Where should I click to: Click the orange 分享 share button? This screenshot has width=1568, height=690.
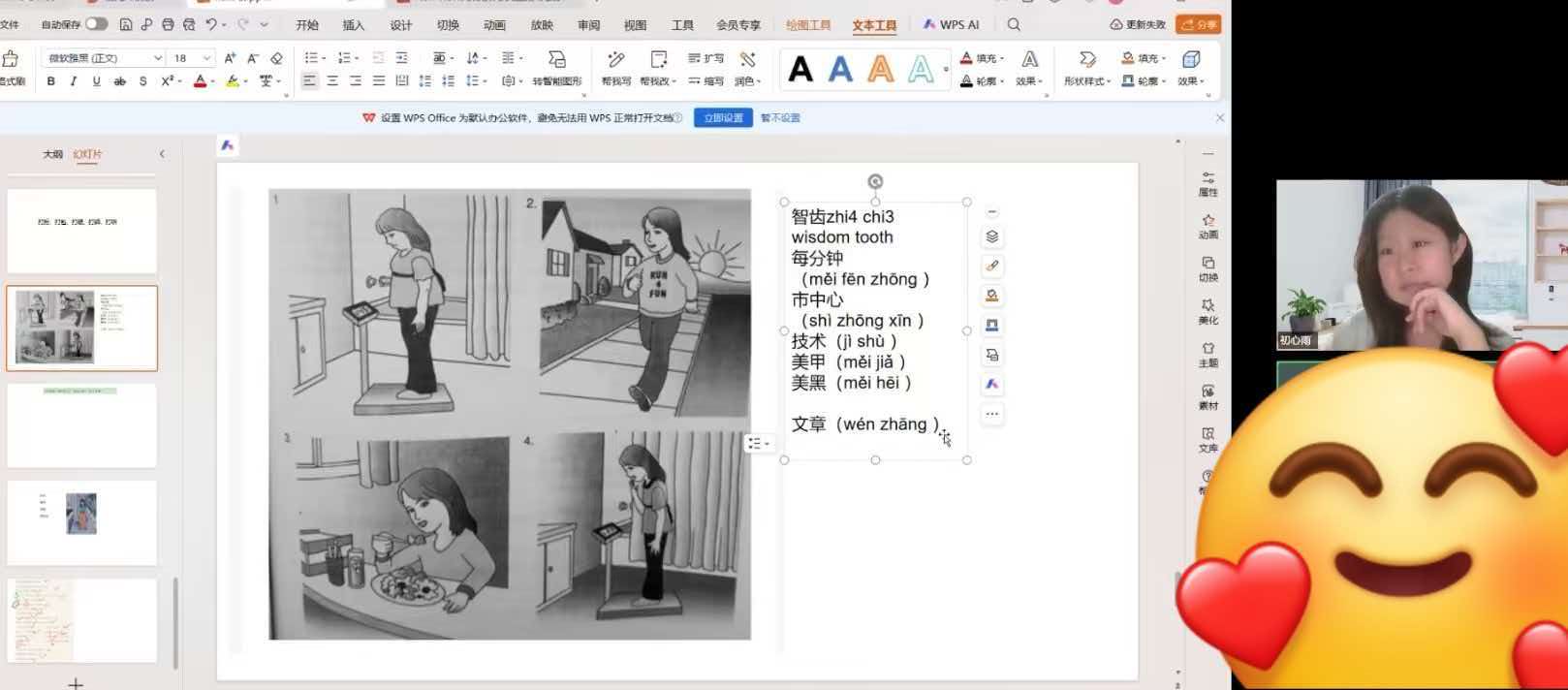[1198, 24]
